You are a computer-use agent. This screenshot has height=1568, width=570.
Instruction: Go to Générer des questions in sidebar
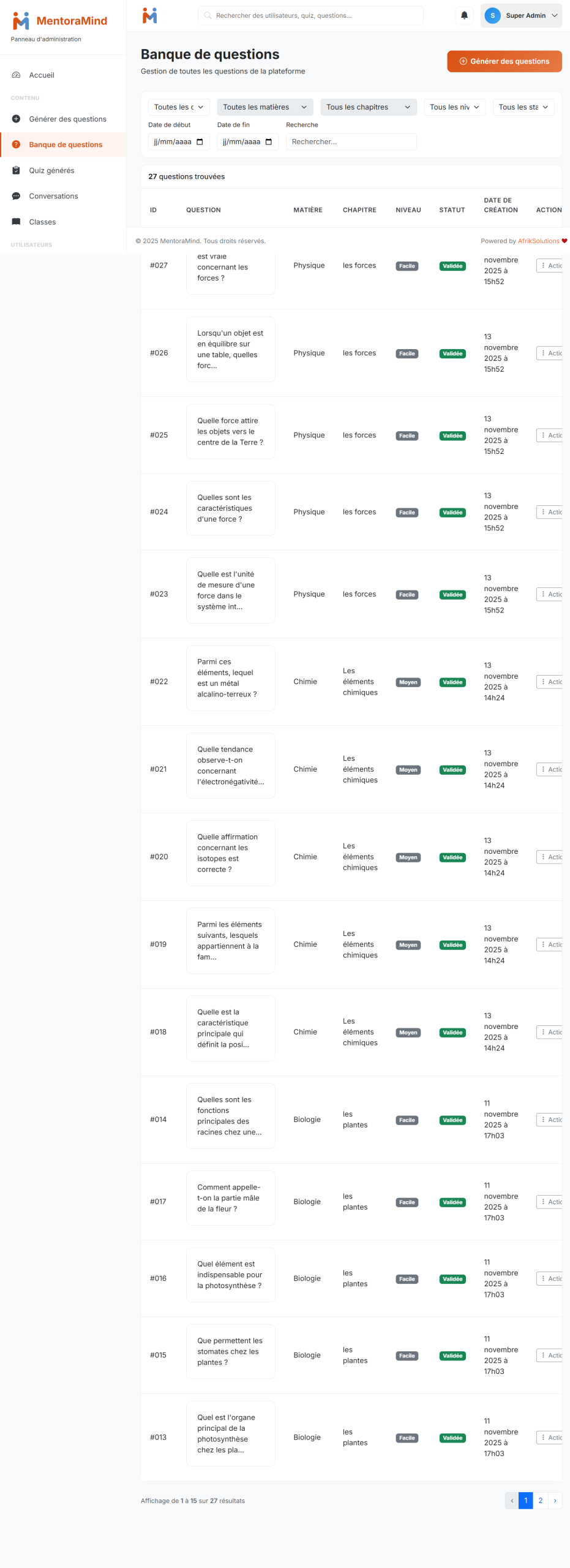67,119
